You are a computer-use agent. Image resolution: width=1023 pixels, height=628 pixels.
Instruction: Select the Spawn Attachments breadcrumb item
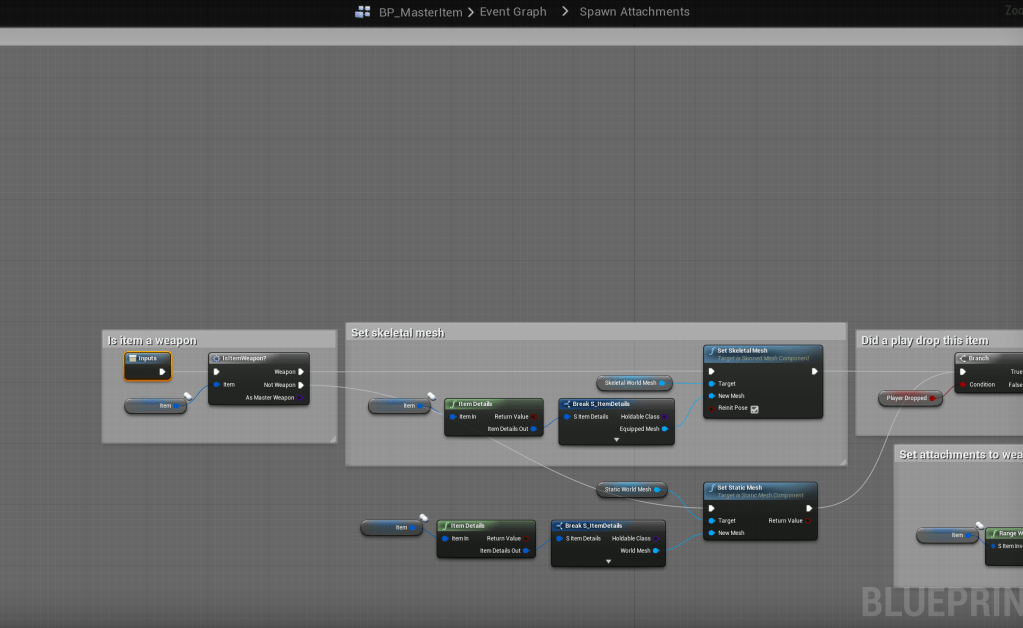coord(634,12)
